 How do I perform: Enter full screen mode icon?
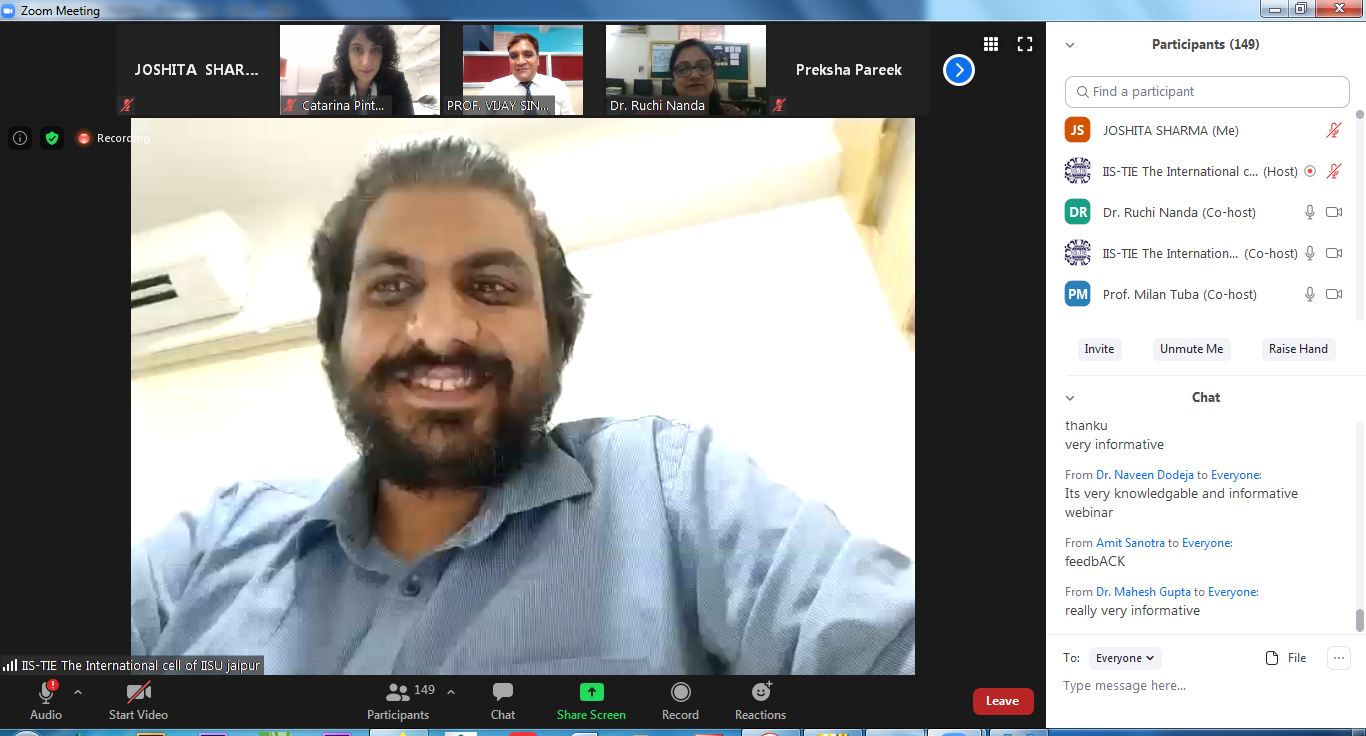1025,44
